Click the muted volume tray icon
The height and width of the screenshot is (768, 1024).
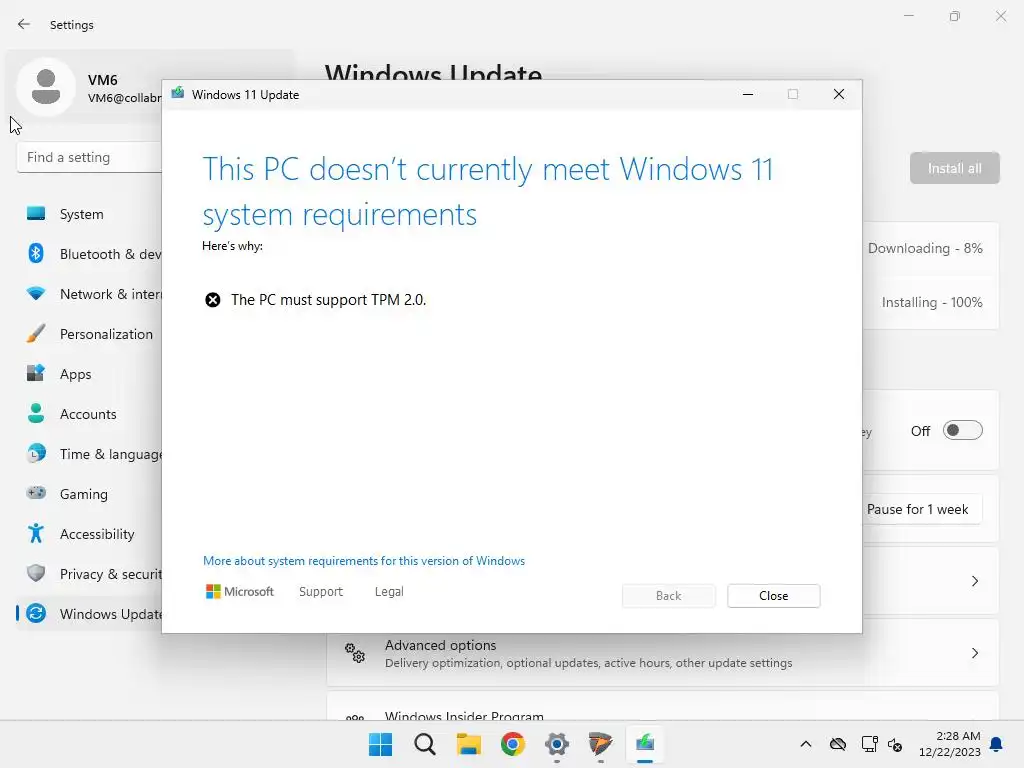tap(895, 744)
